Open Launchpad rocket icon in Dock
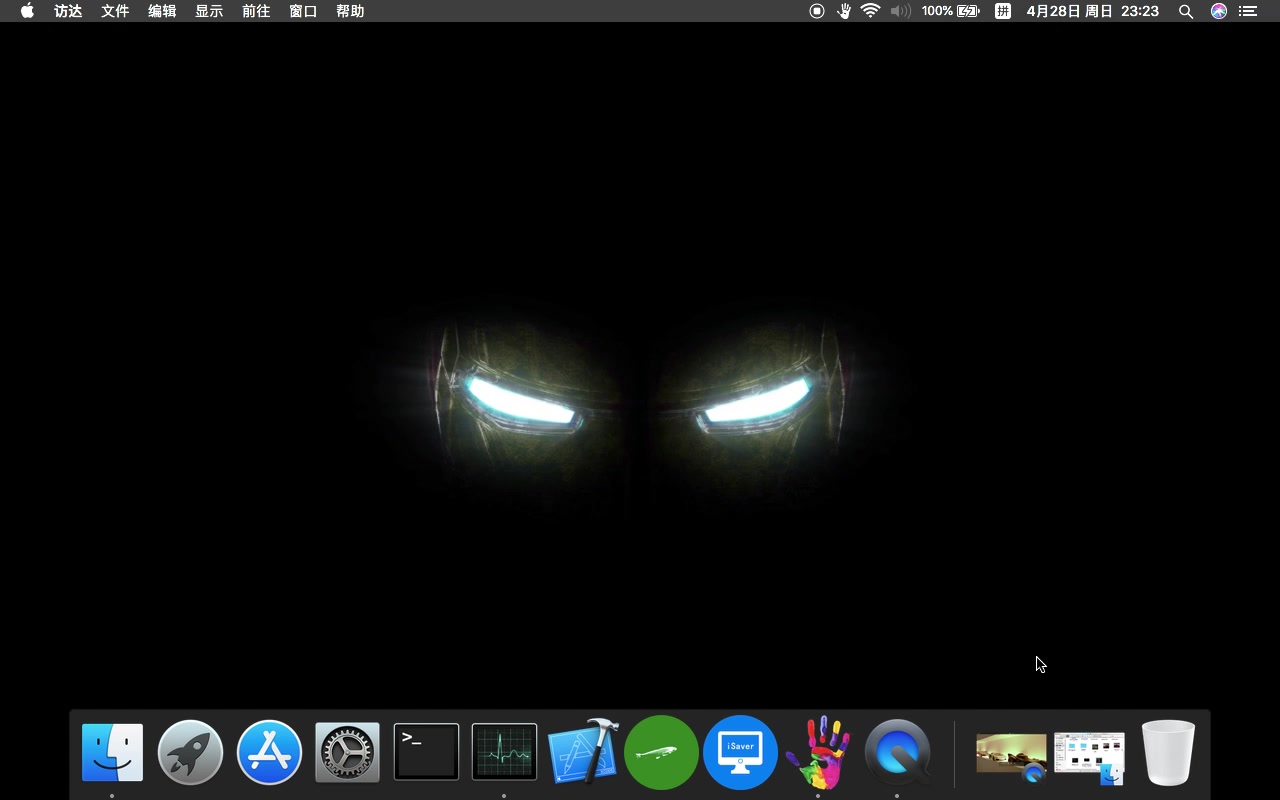The height and width of the screenshot is (800, 1280). (x=190, y=752)
